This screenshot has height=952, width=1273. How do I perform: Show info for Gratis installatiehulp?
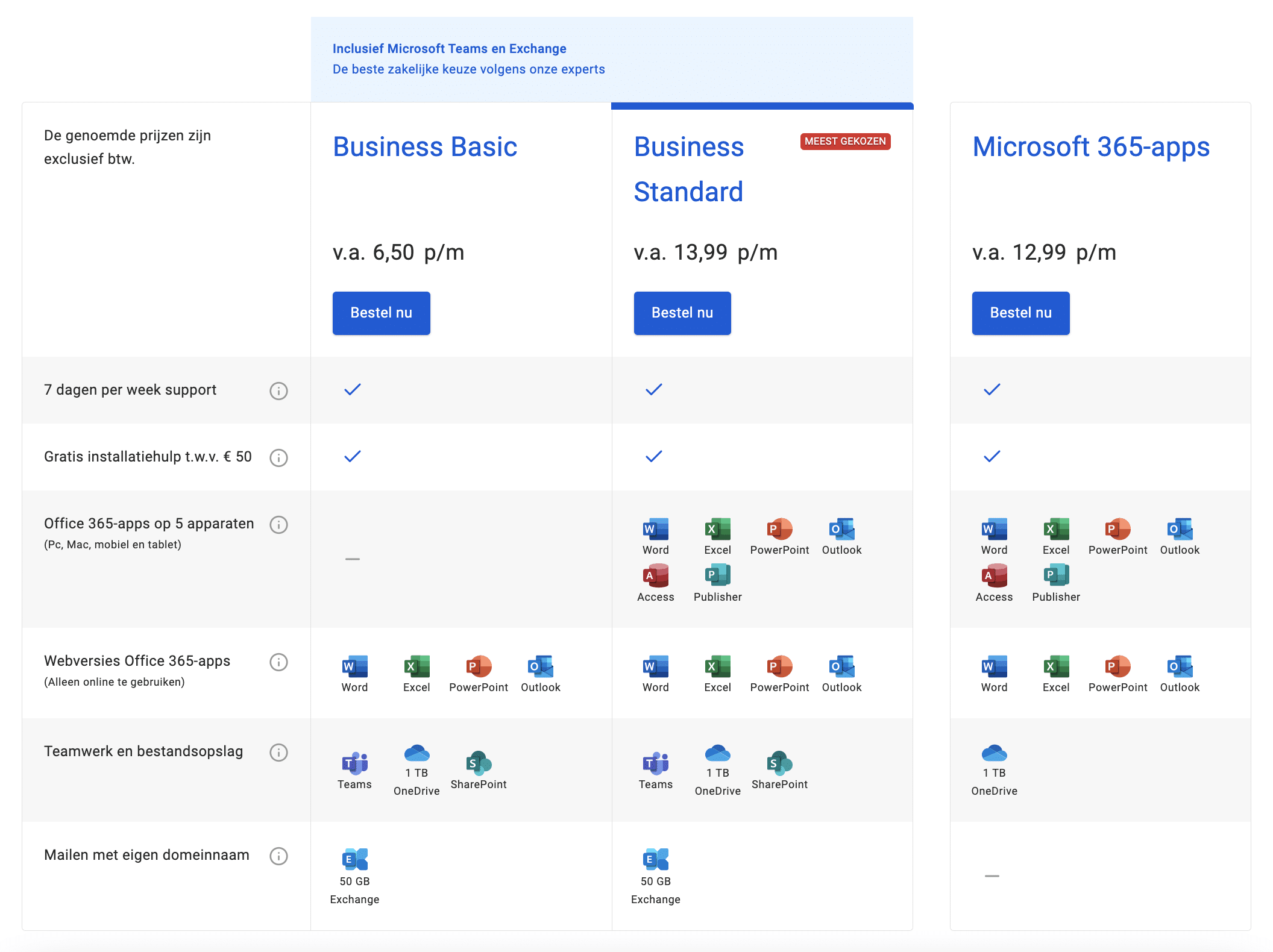[x=278, y=457]
